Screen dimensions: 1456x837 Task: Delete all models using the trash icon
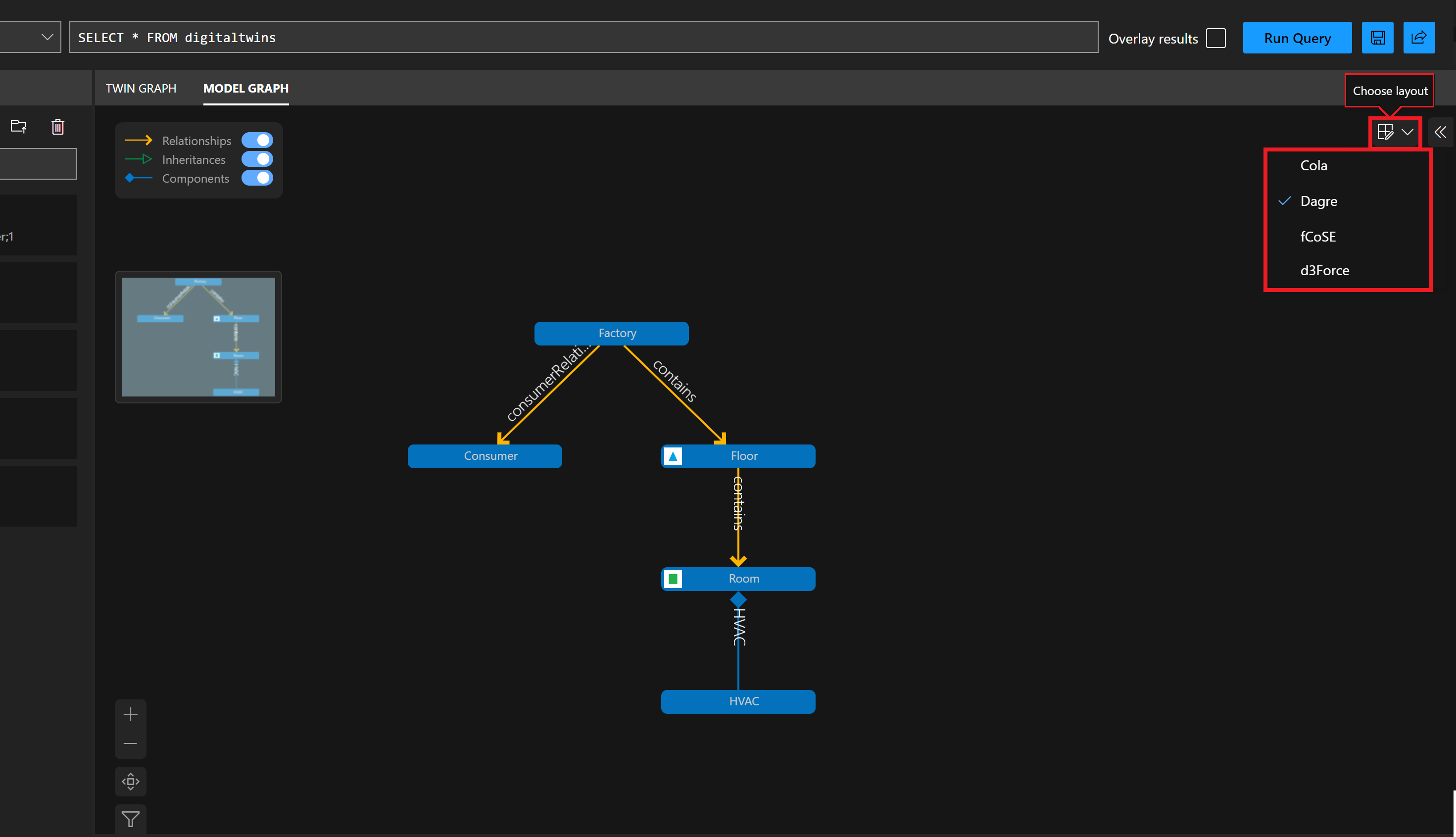57,127
